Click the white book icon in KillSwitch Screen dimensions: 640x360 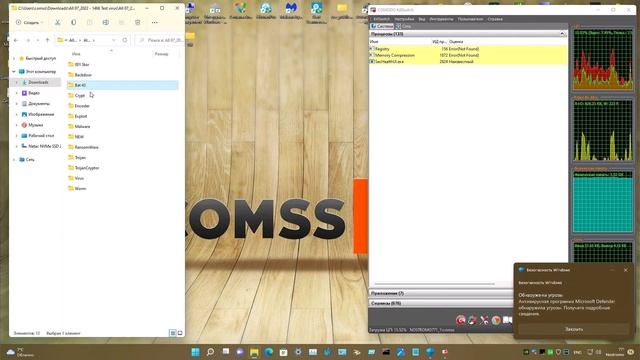coord(507,320)
